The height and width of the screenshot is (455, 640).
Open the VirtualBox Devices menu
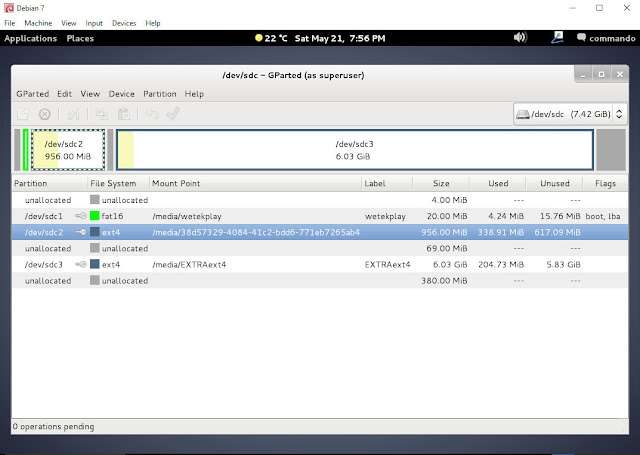124,23
